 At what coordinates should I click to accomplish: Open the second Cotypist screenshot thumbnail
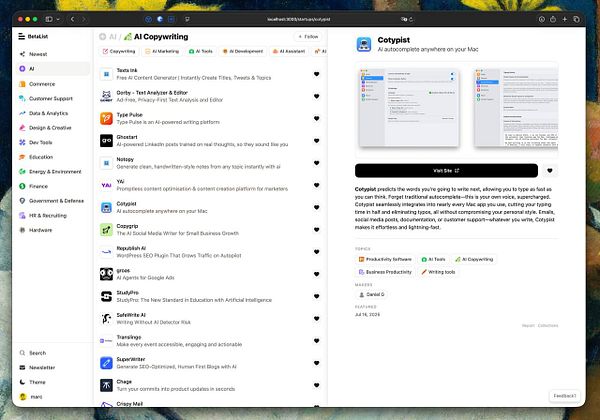(x=516, y=107)
